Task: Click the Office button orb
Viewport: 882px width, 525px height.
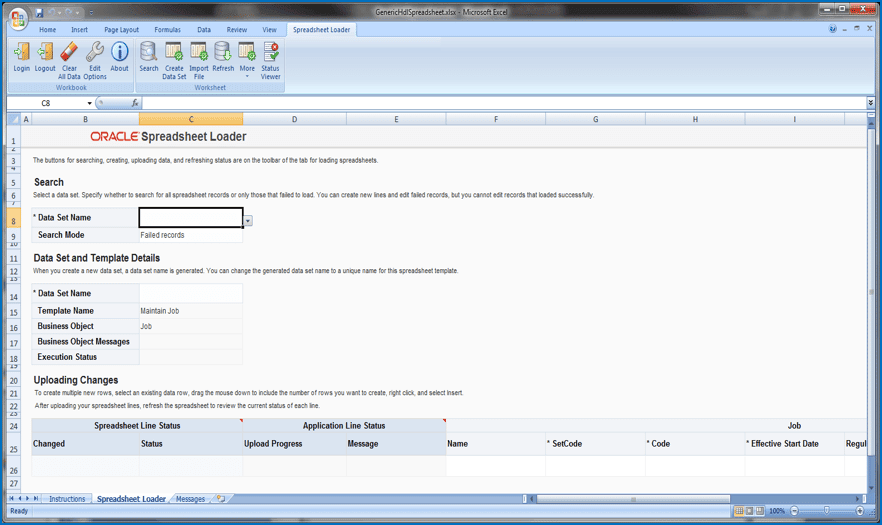Action: [18, 19]
